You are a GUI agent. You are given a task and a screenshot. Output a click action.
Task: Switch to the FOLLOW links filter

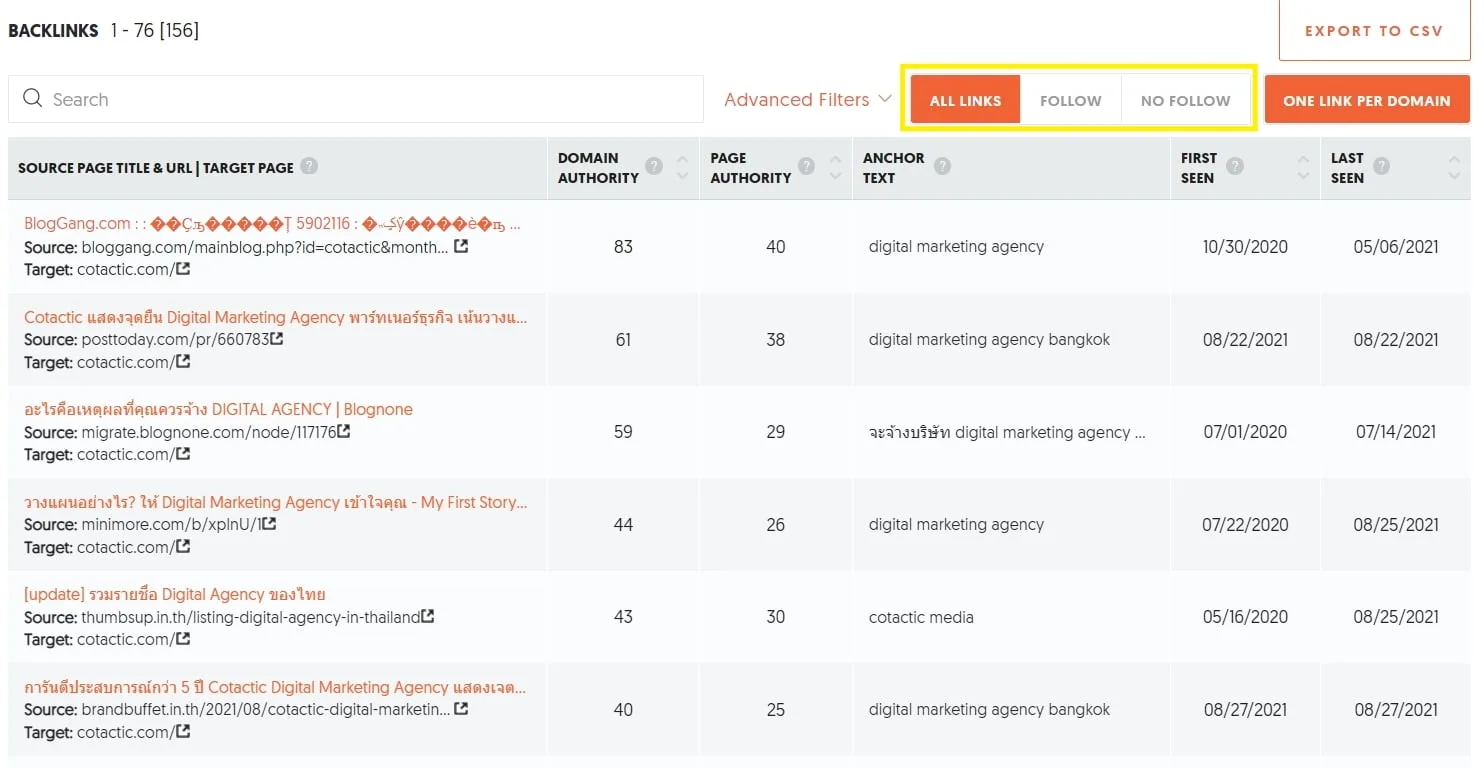pyautogui.click(x=1070, y=99)
